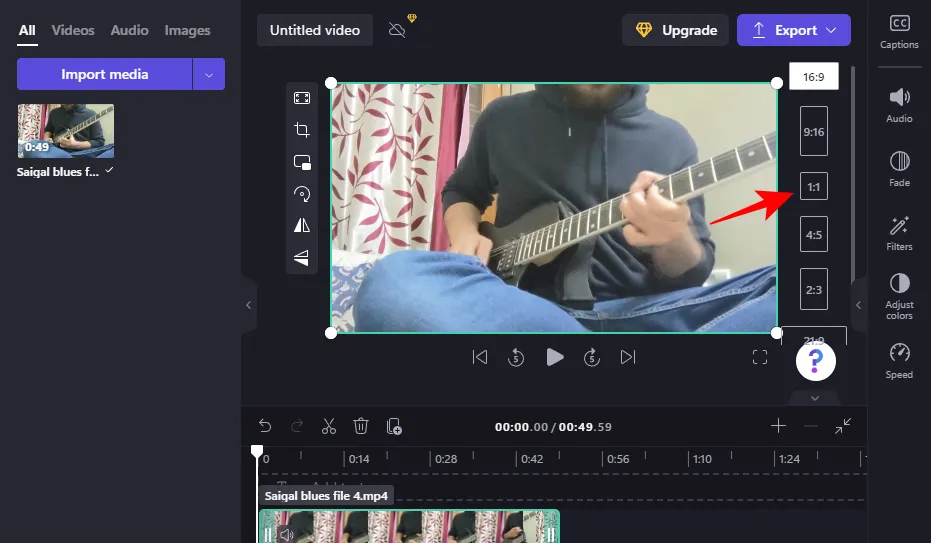This screenshot has height=543, width=931.
Task: Select the Saigal blues media thumbnail
Action: [x=66, y=131]
